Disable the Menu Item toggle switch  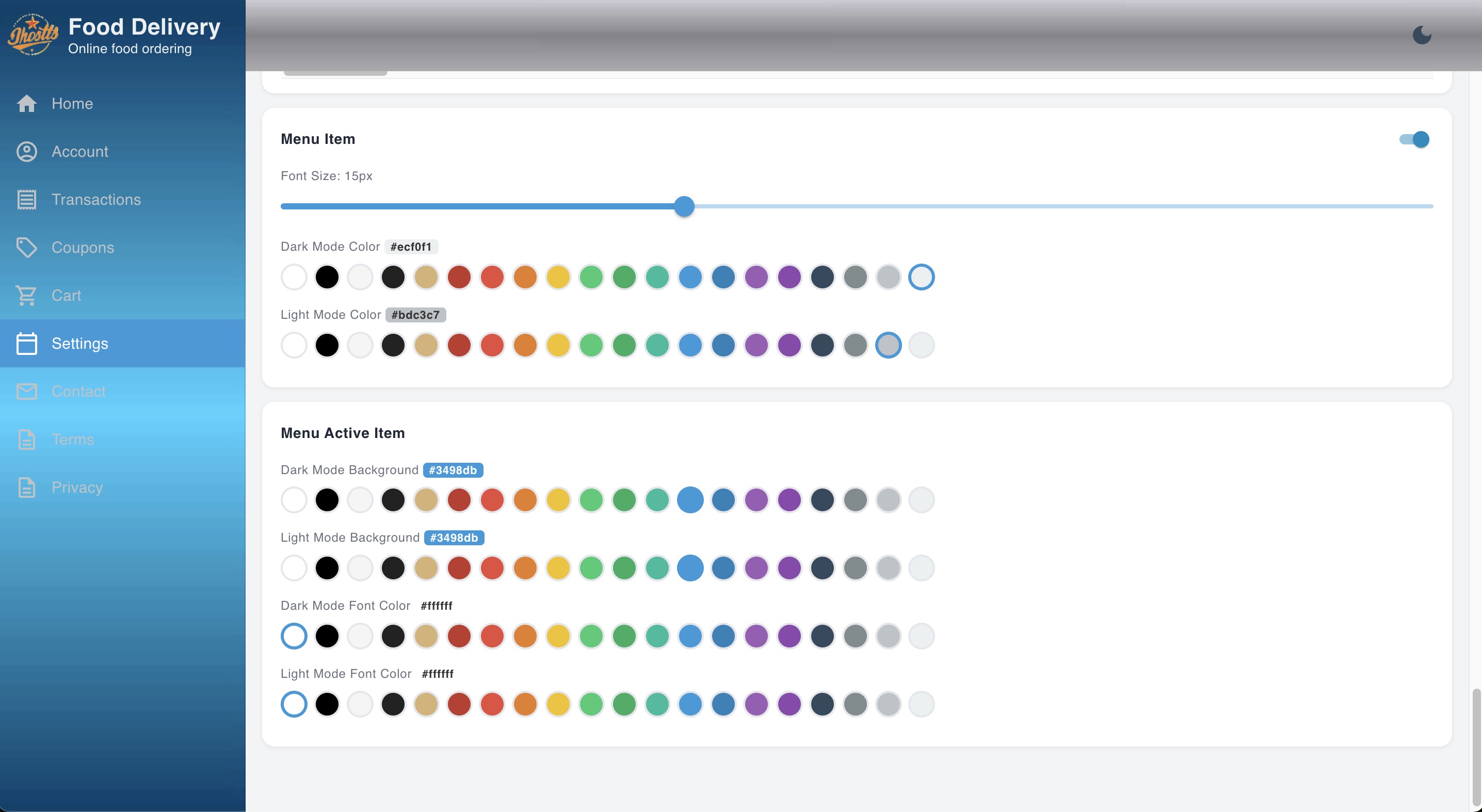[x=1415, y=139]
